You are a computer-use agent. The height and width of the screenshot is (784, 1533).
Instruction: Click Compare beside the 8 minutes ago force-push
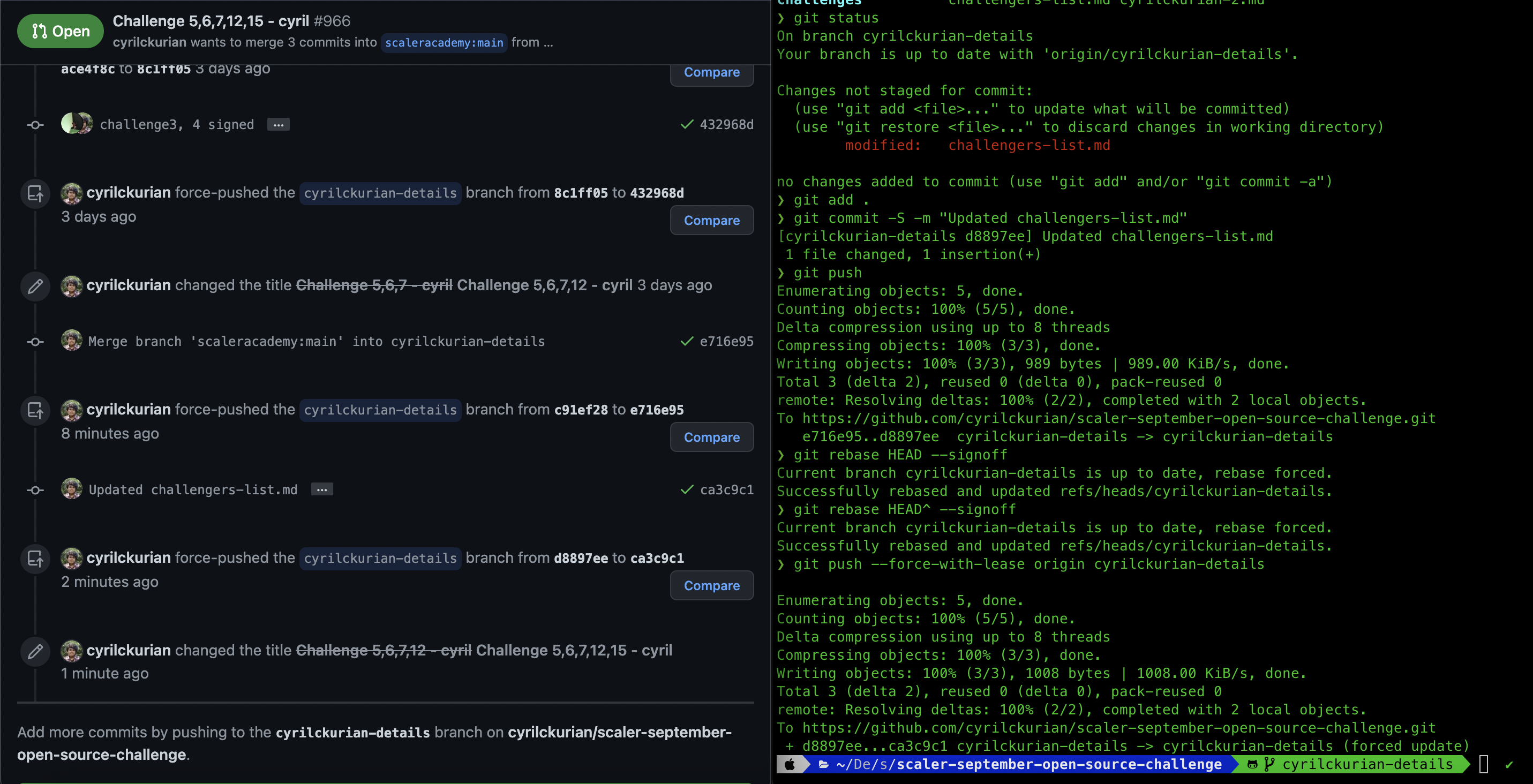point(711,437)
